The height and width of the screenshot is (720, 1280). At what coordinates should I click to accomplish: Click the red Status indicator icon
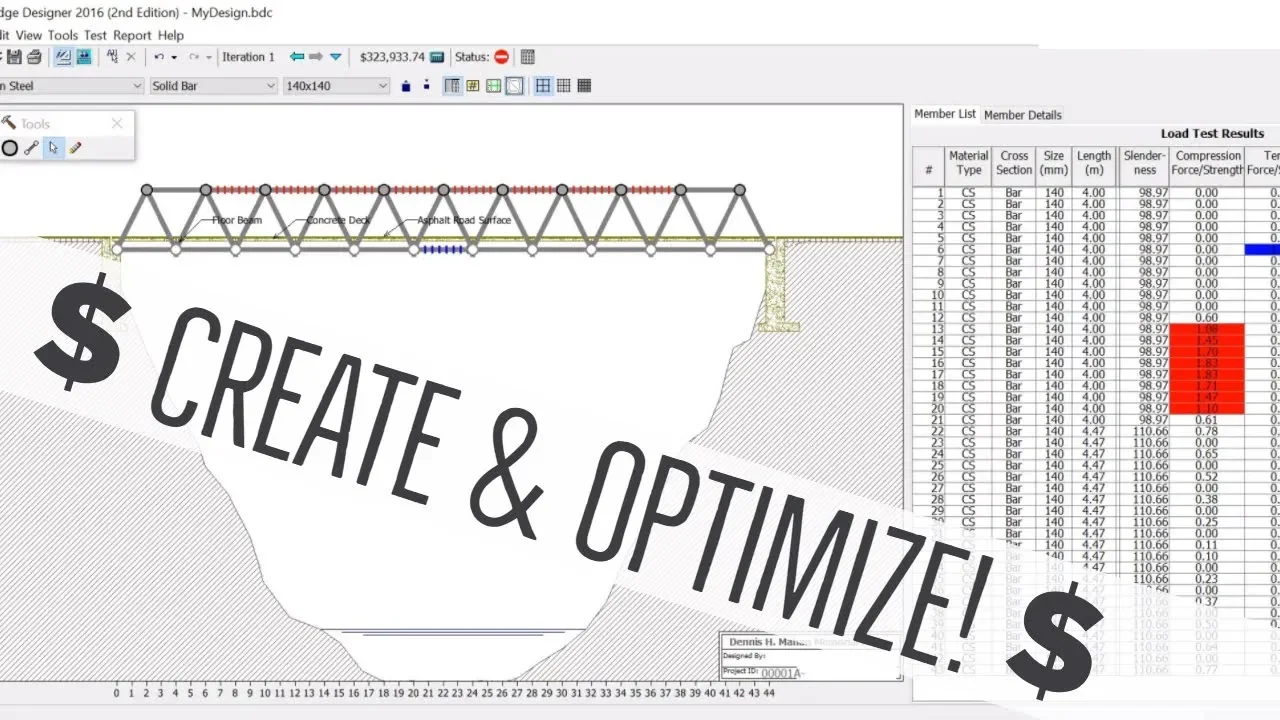click(501, 57)
